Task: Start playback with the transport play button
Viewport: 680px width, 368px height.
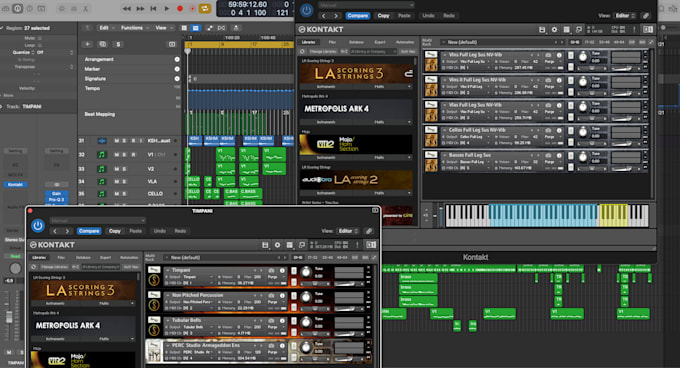Action: [167, 8]
